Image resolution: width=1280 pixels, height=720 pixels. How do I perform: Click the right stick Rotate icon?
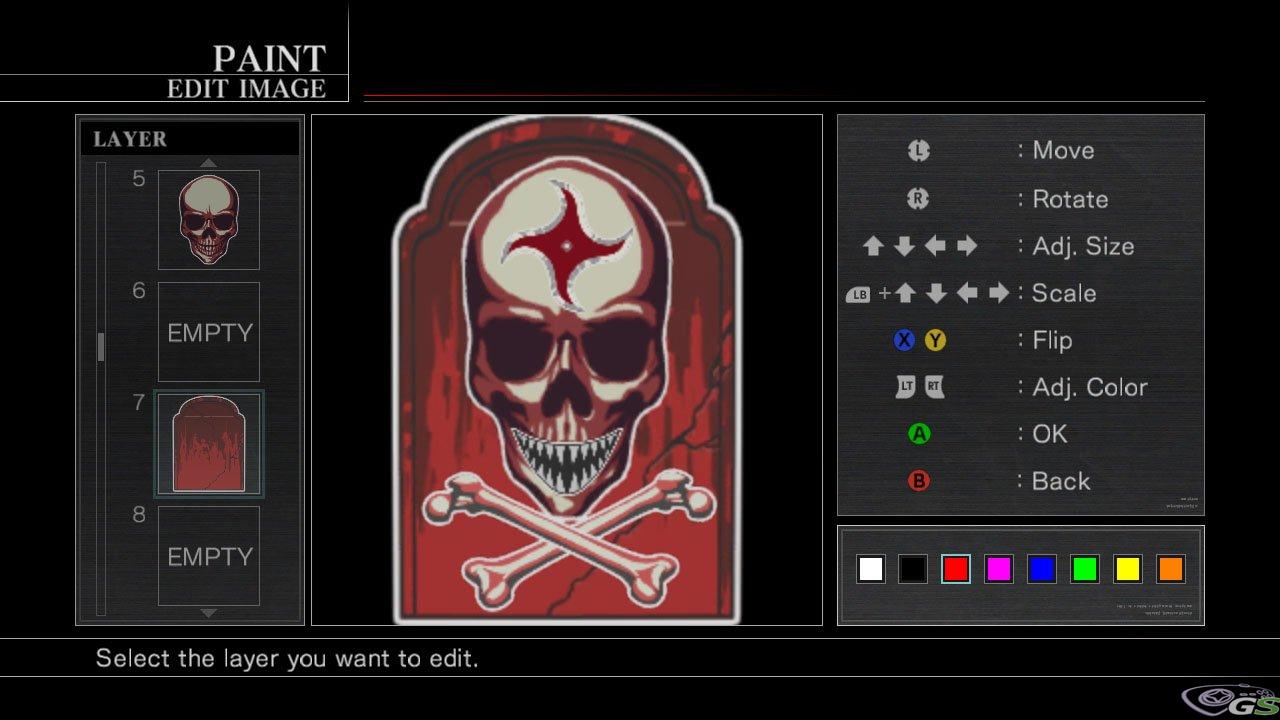click(918, 198)
